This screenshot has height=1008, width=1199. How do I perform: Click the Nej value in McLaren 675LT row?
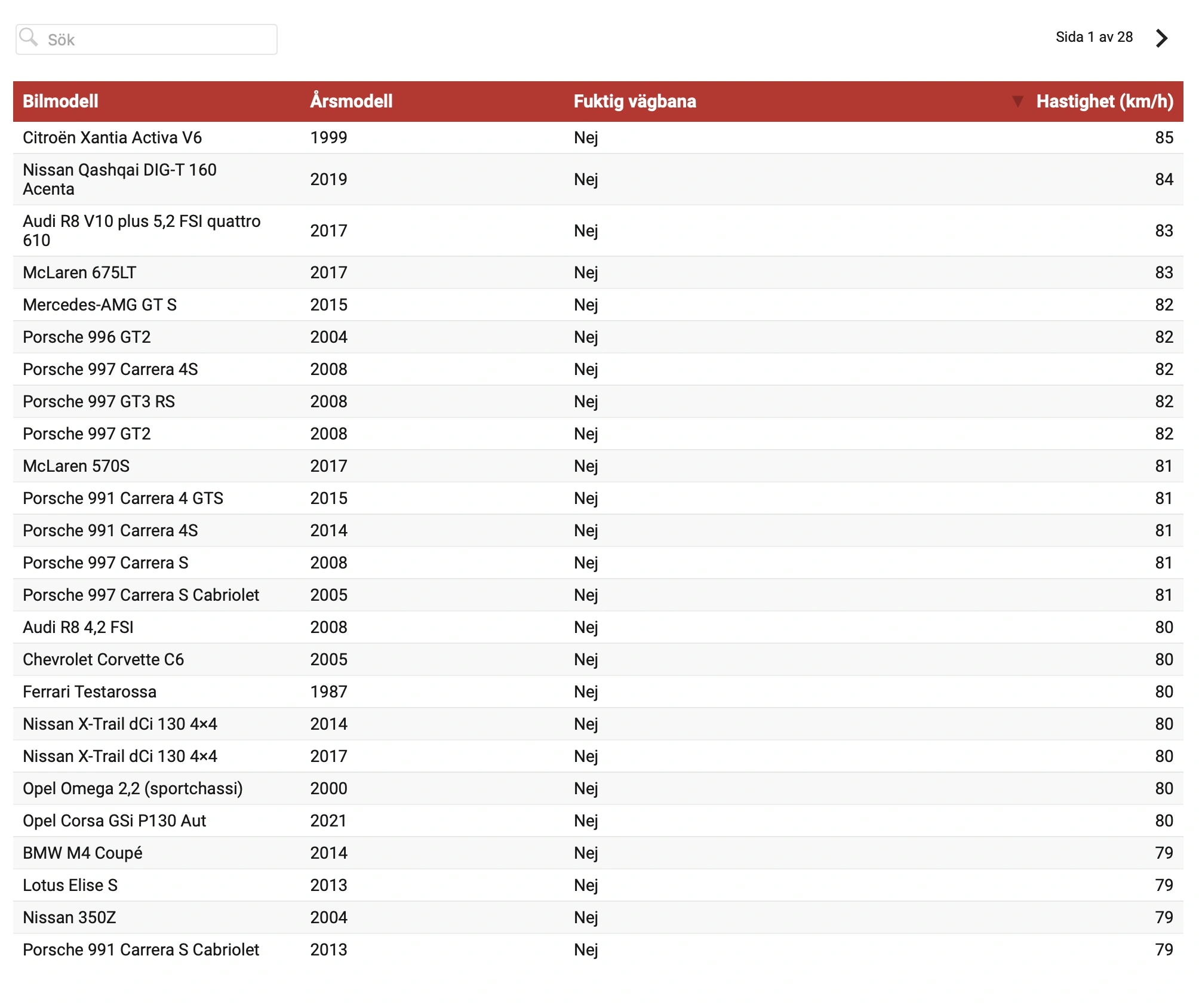[x=586, y=273]
